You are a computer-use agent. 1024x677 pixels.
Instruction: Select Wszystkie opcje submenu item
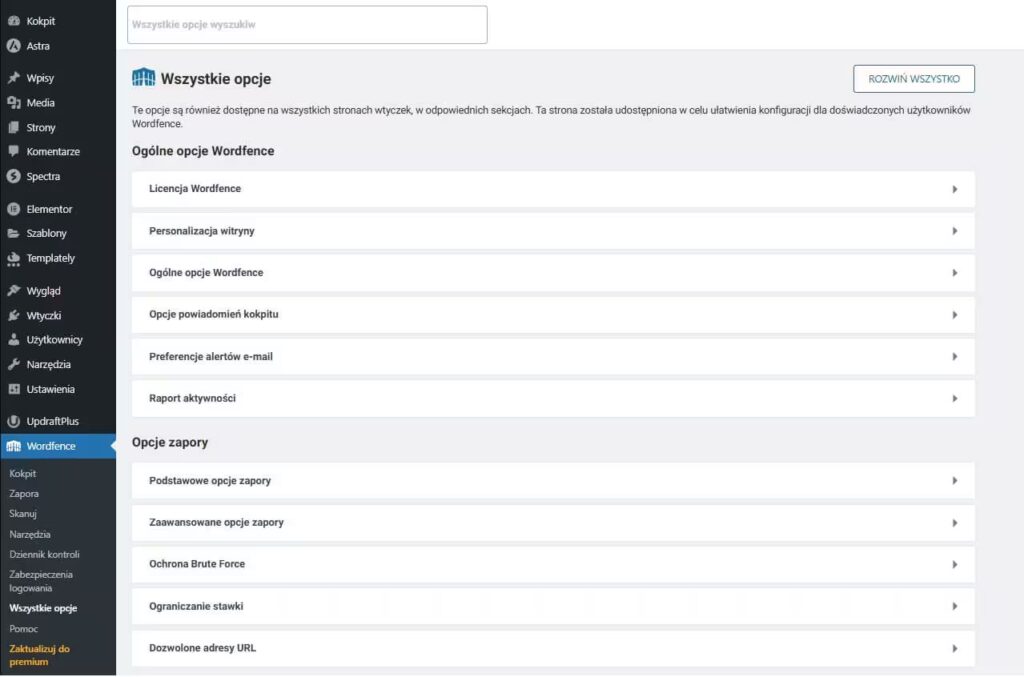[x=43, y=608]
